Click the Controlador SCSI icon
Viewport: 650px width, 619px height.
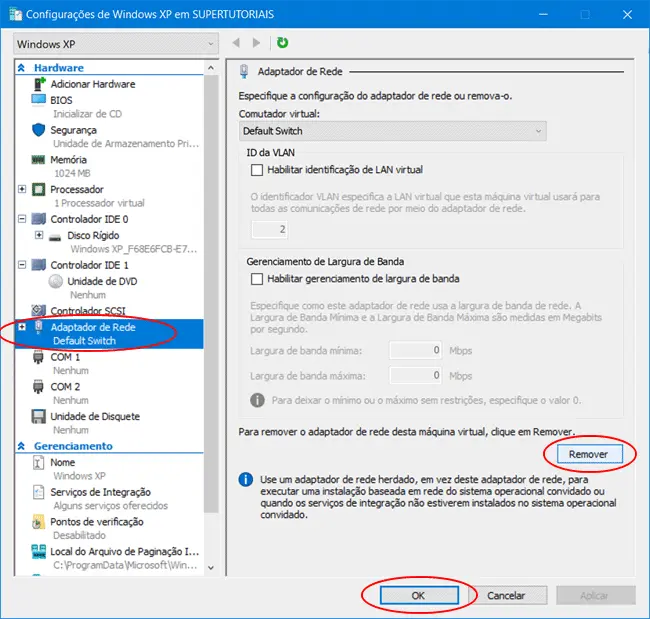[39, 310]
